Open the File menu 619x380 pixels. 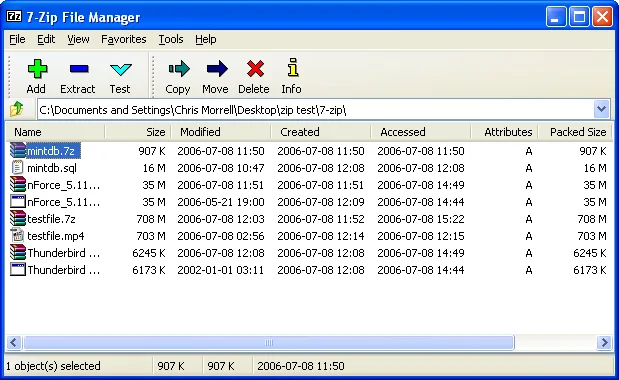point(17,39)
